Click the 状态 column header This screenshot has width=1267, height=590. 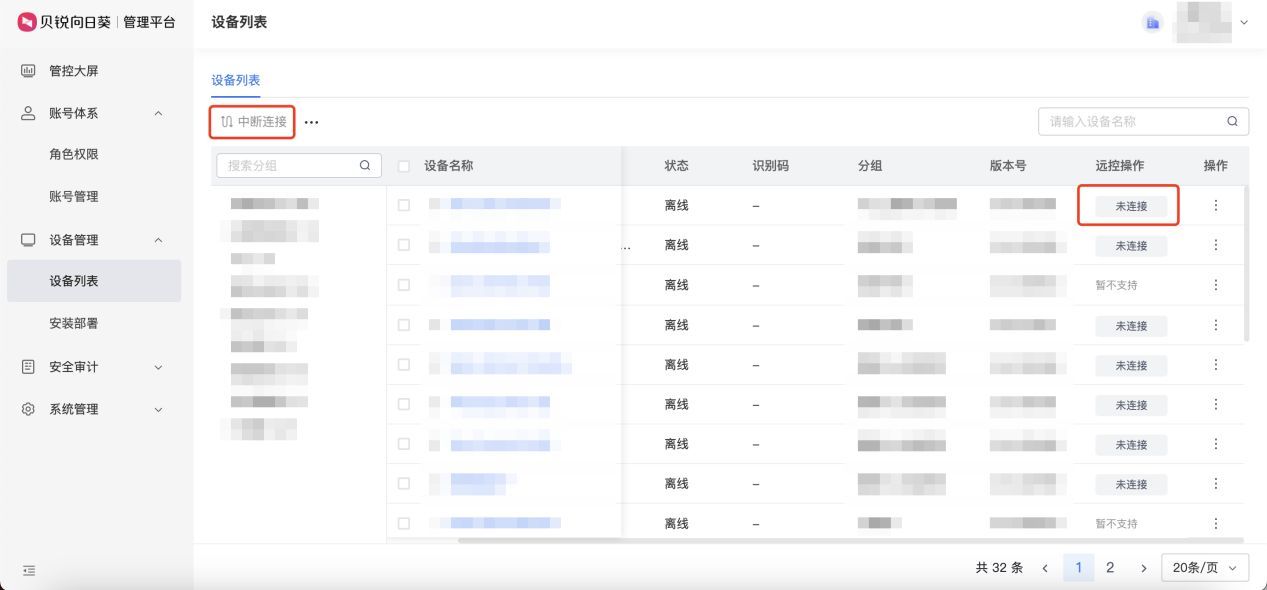pos(676,166)
